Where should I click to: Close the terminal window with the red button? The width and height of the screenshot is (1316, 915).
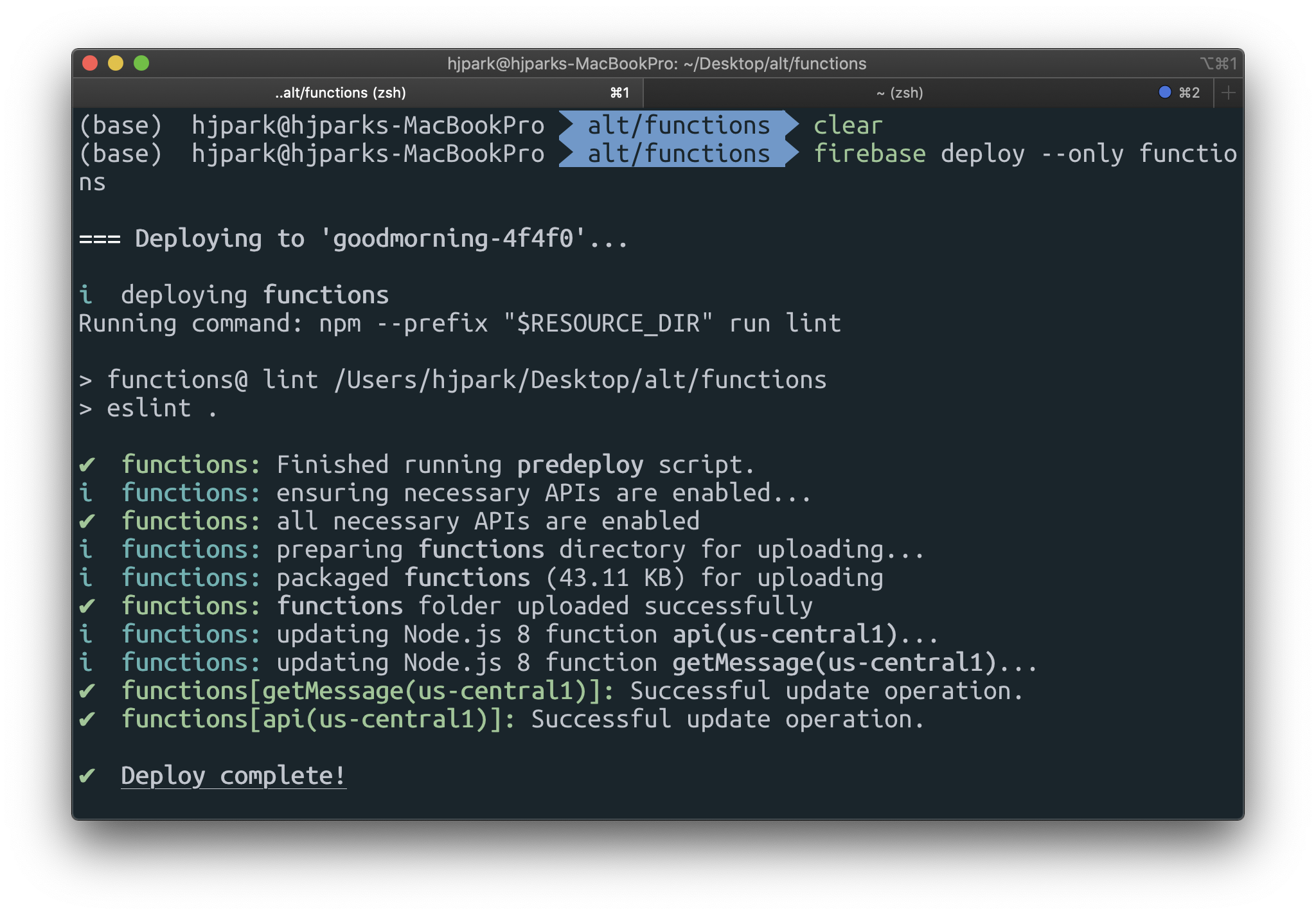coord(90,63)
